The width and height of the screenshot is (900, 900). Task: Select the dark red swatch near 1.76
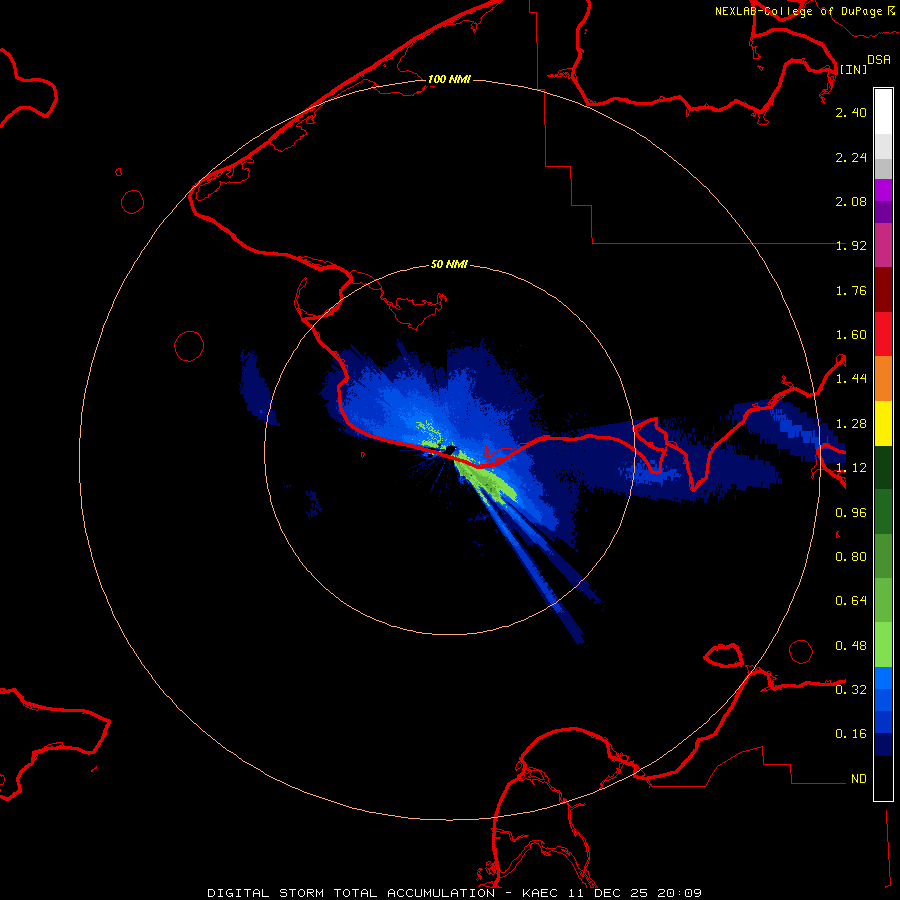[x=883, y=290]
